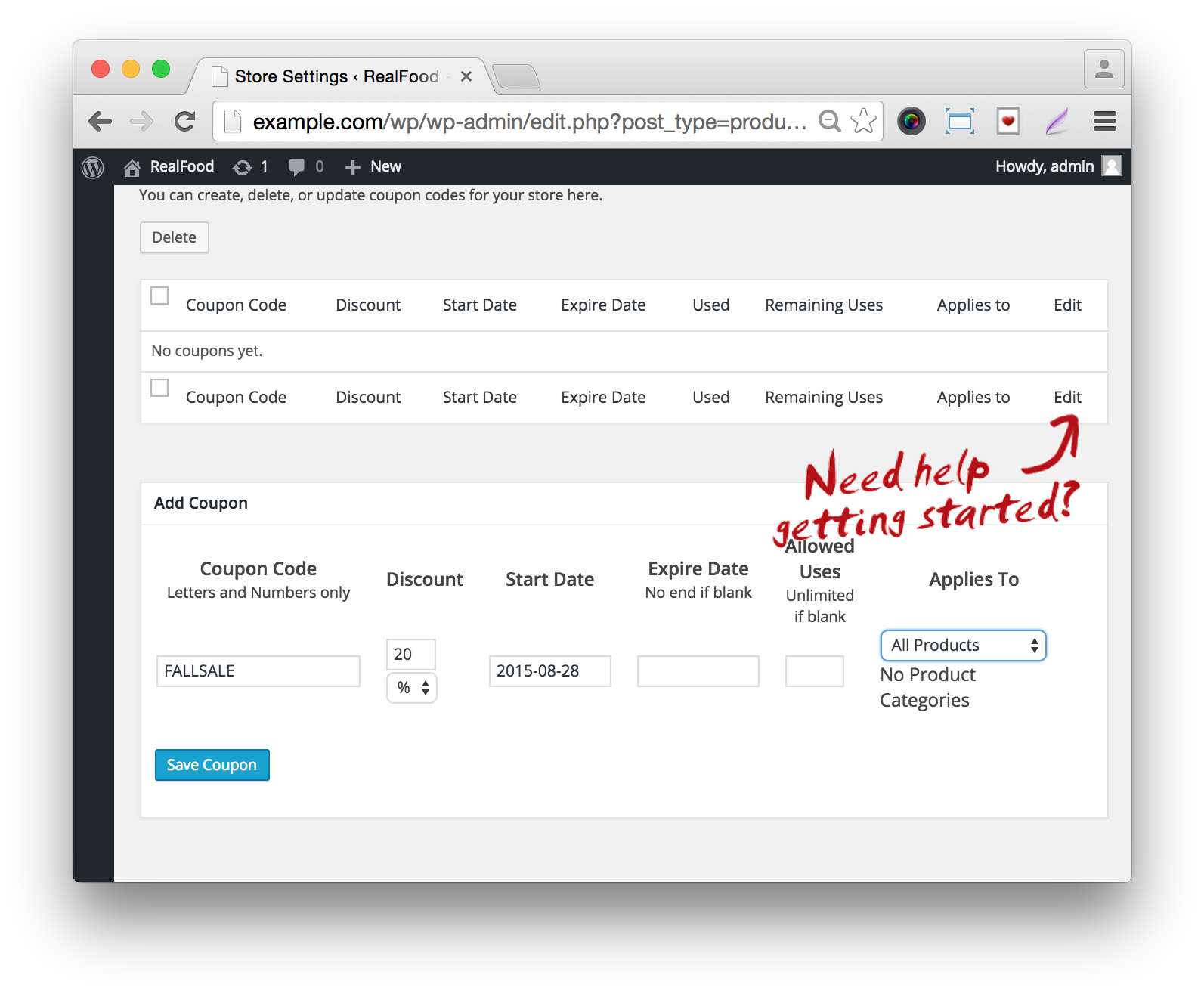Click the purple feather extension icon
This screenshot has height=994, width=1204.
[1057, 121]
